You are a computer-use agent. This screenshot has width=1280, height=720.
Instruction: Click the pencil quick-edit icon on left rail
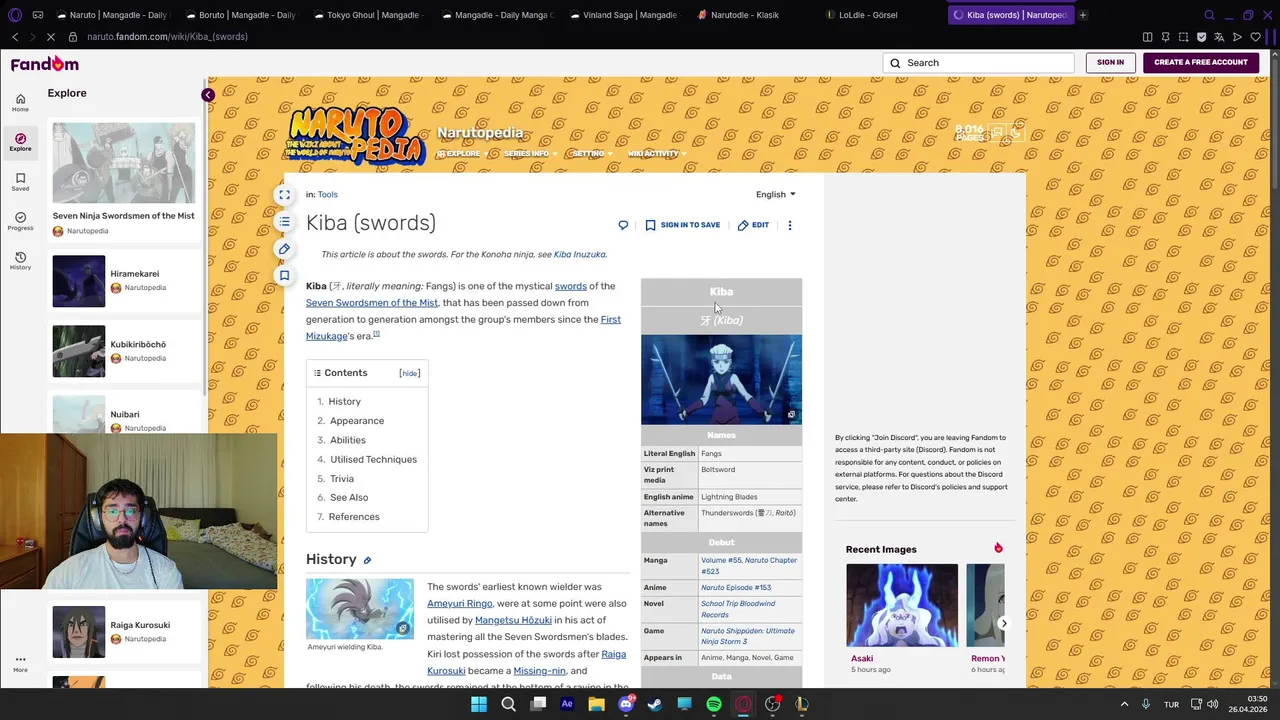point(284,249)
